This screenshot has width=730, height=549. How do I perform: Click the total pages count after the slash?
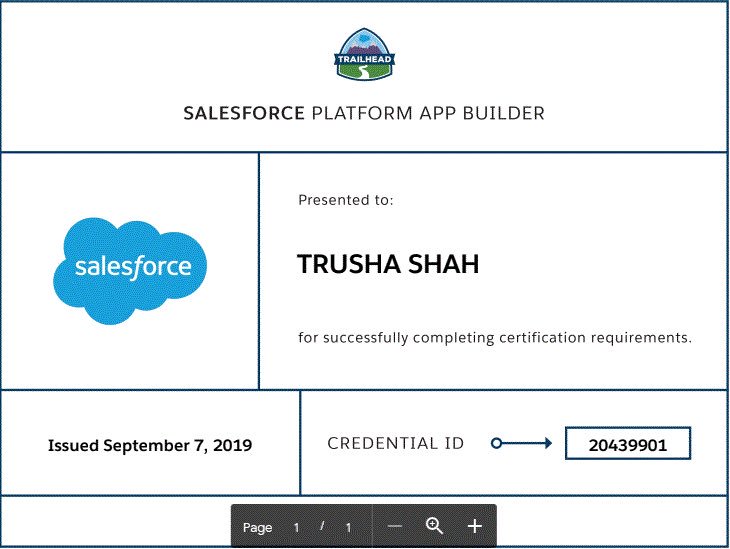pyautogui.click(x=348, y=528)
